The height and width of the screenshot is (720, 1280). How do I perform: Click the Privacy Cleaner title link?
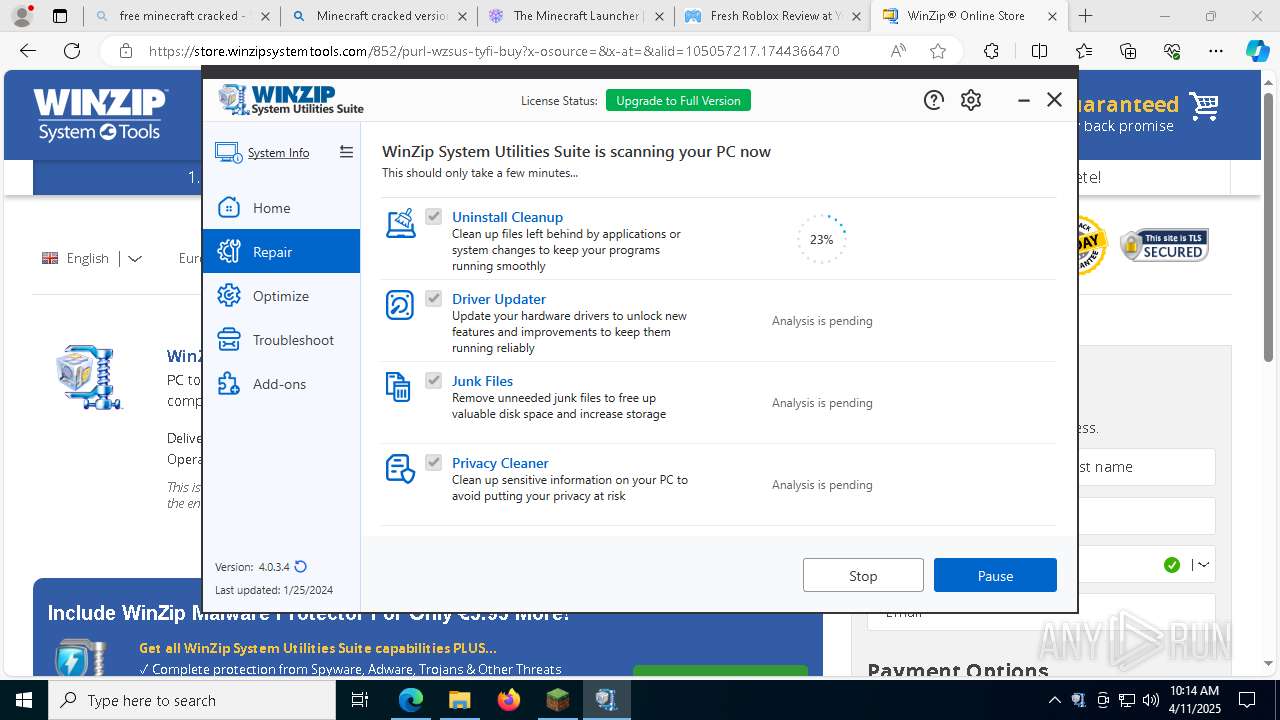500,463
